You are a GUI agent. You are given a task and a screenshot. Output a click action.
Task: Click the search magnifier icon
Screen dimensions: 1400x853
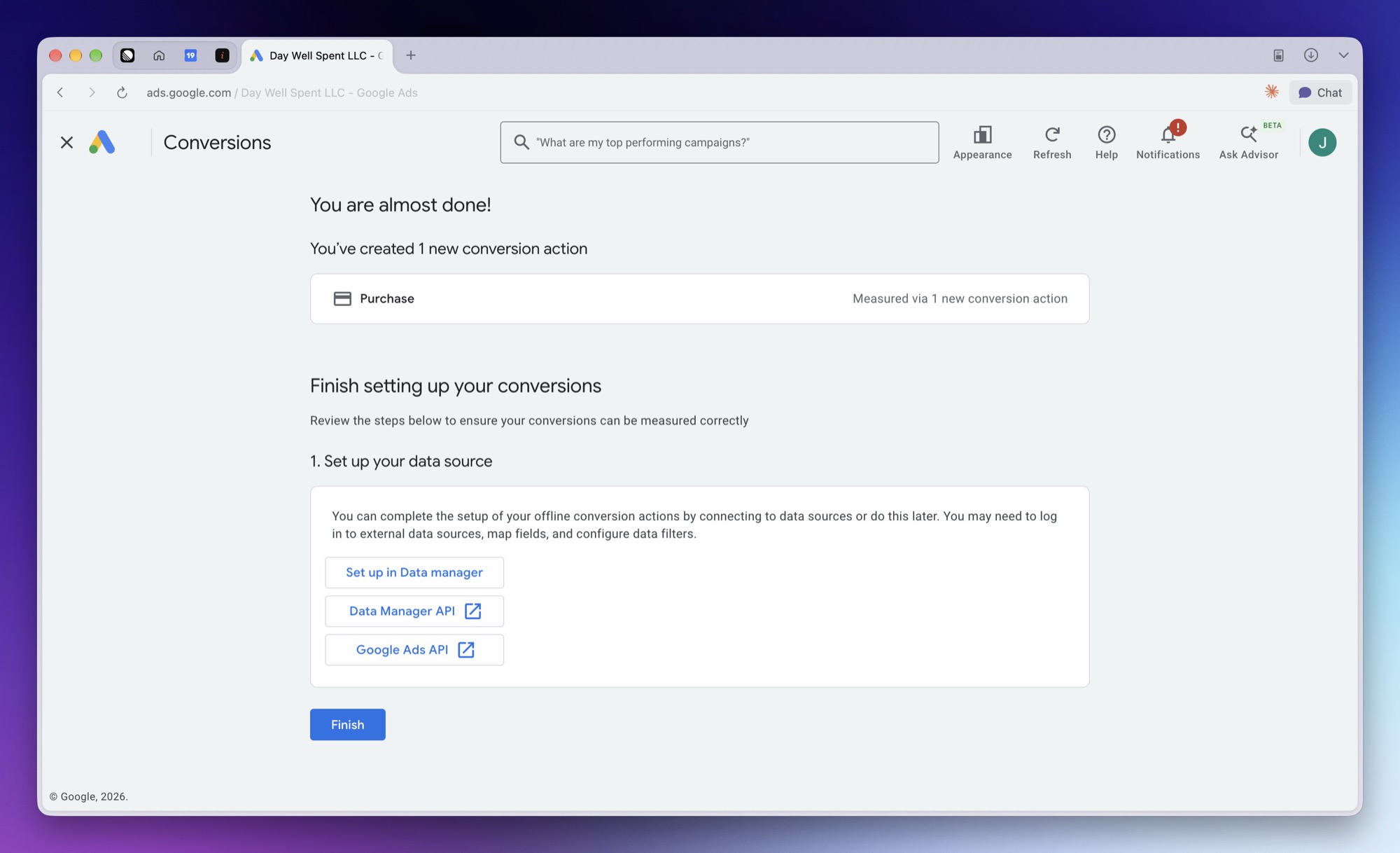click(521, 142)
